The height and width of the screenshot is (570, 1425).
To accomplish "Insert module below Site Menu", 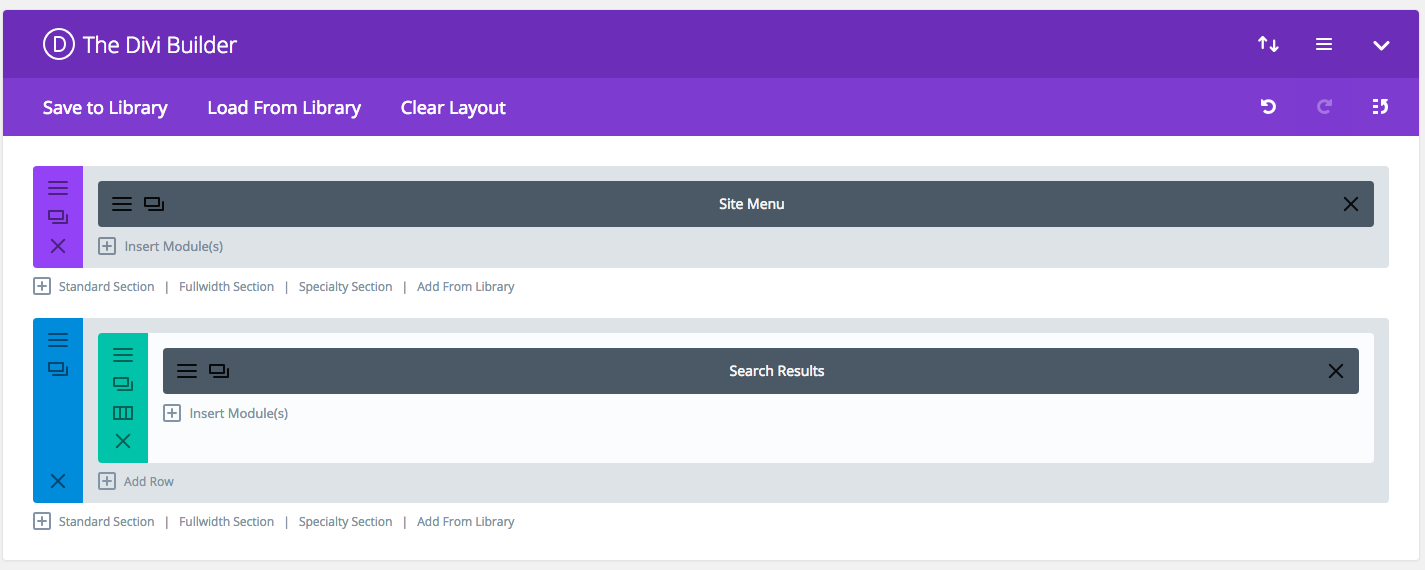I will [x=161, y=246].
